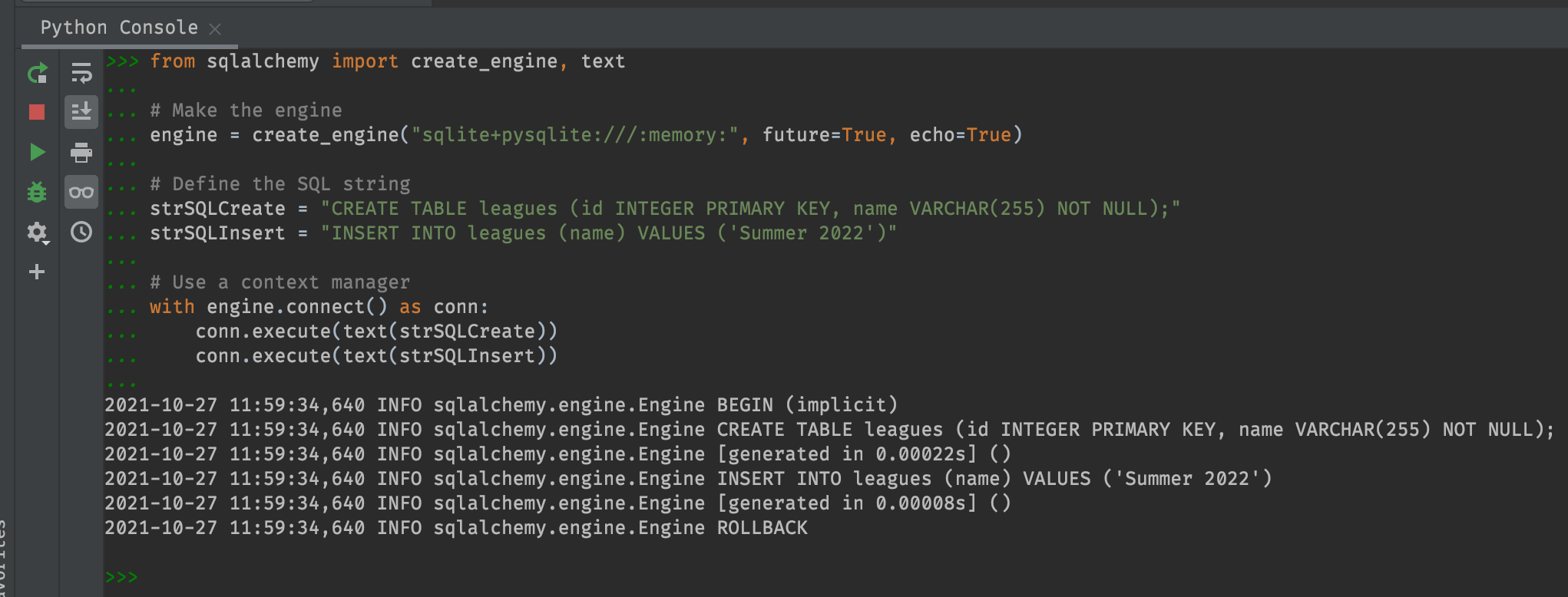The width and height of the screenshot is (1568, 597).
Task: Print console output with printer icon
Action: [x=81, y=153]
